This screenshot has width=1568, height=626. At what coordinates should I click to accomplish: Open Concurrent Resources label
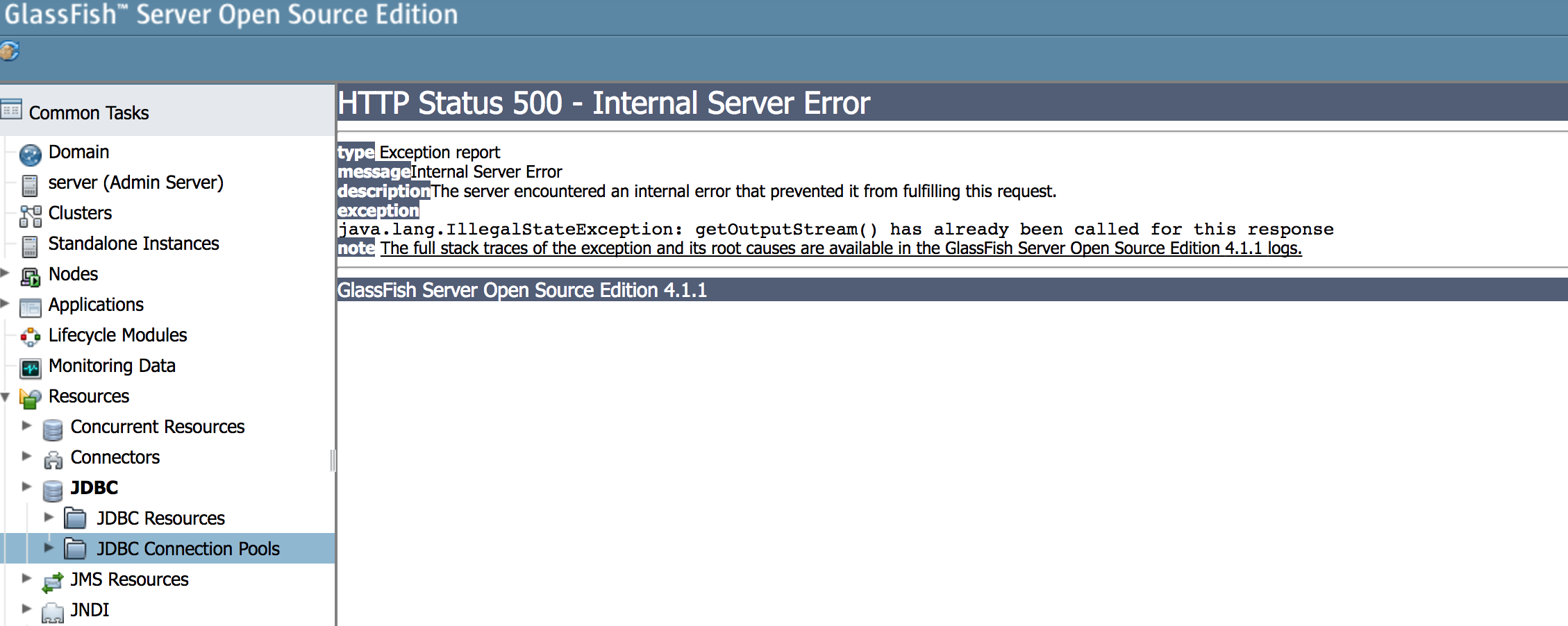pyautogui.click(x=158, y=427)
